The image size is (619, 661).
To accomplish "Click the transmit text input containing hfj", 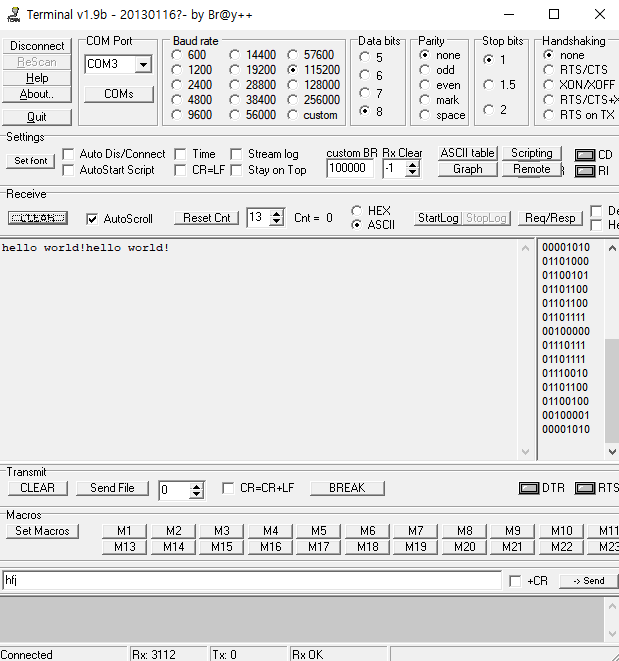I will tap(252, 581).
